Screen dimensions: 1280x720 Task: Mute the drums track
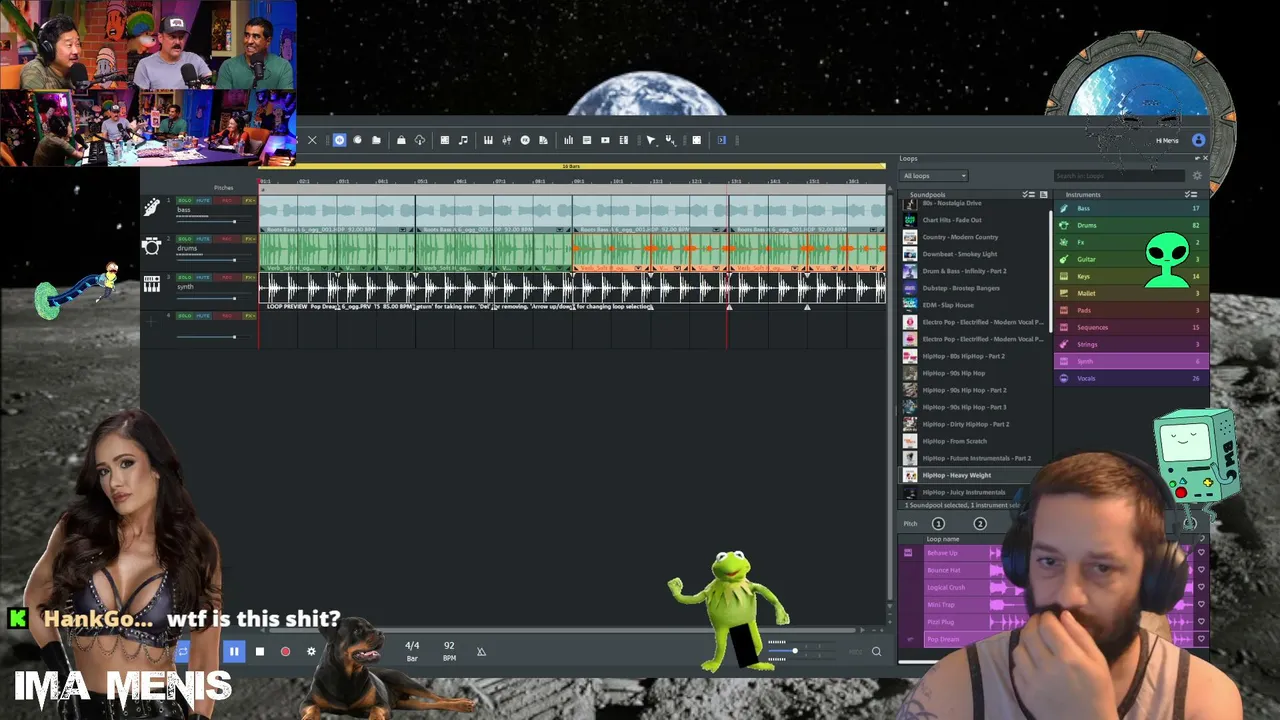[203, 239]
